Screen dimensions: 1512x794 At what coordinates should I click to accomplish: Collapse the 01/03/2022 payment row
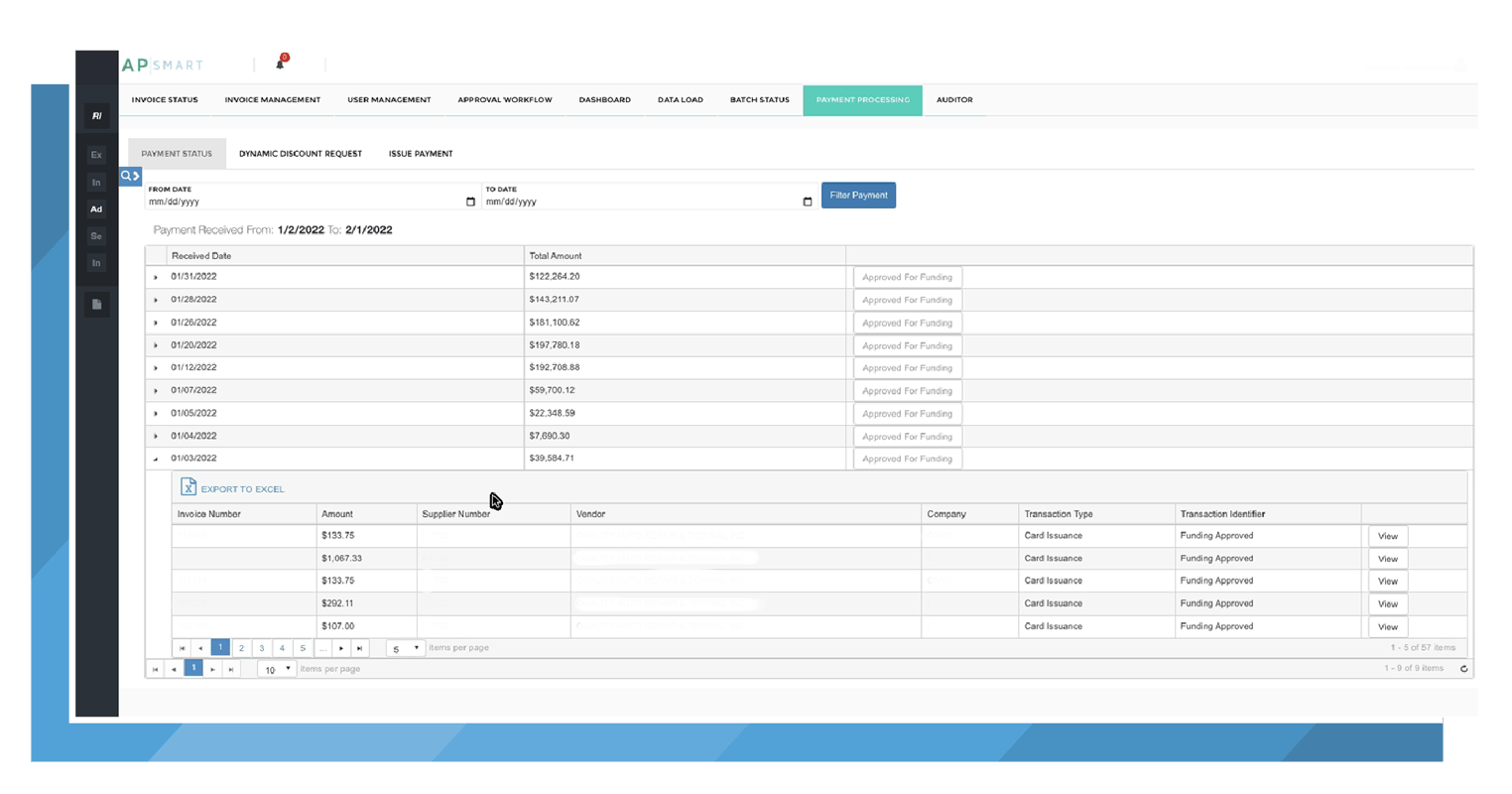156,459
